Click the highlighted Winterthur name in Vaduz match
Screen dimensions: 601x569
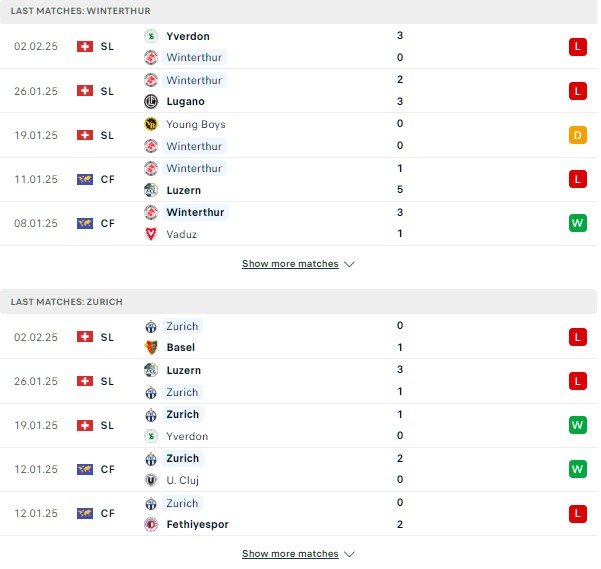195,212
